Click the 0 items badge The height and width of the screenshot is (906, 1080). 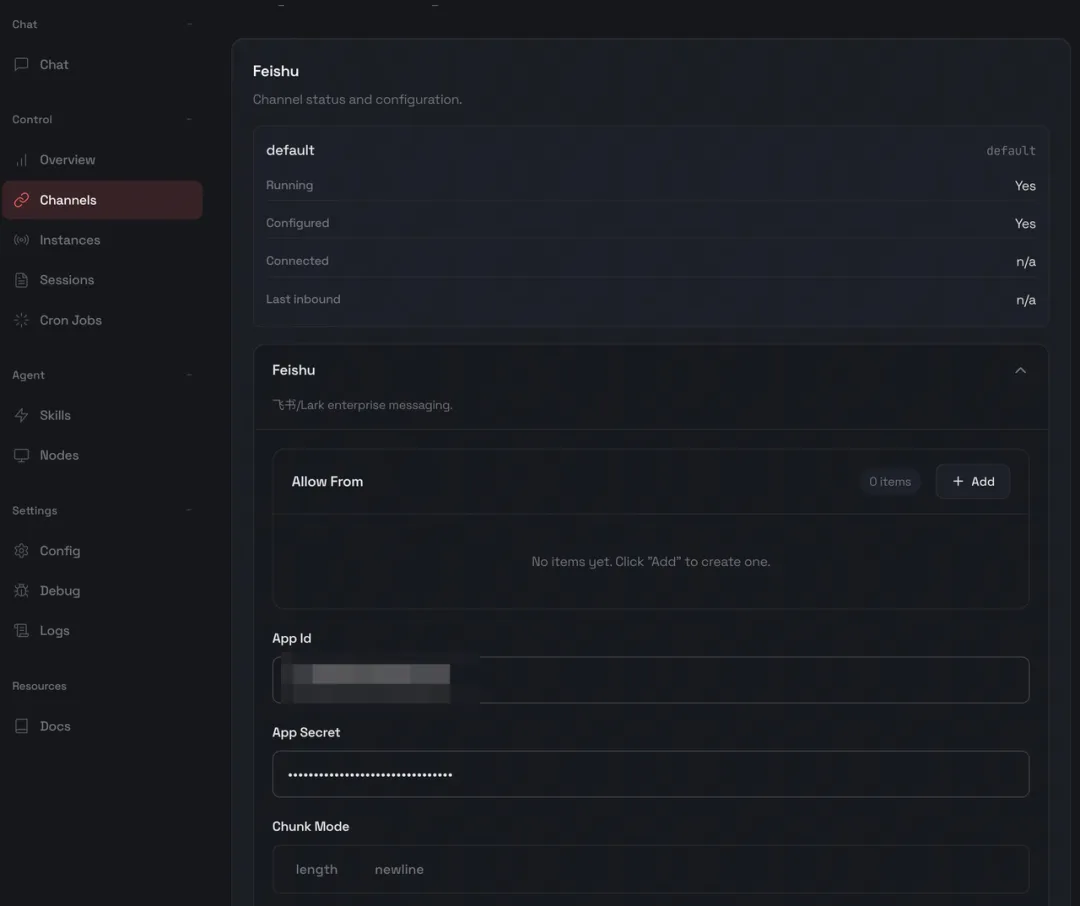click(x=890, y=482)
